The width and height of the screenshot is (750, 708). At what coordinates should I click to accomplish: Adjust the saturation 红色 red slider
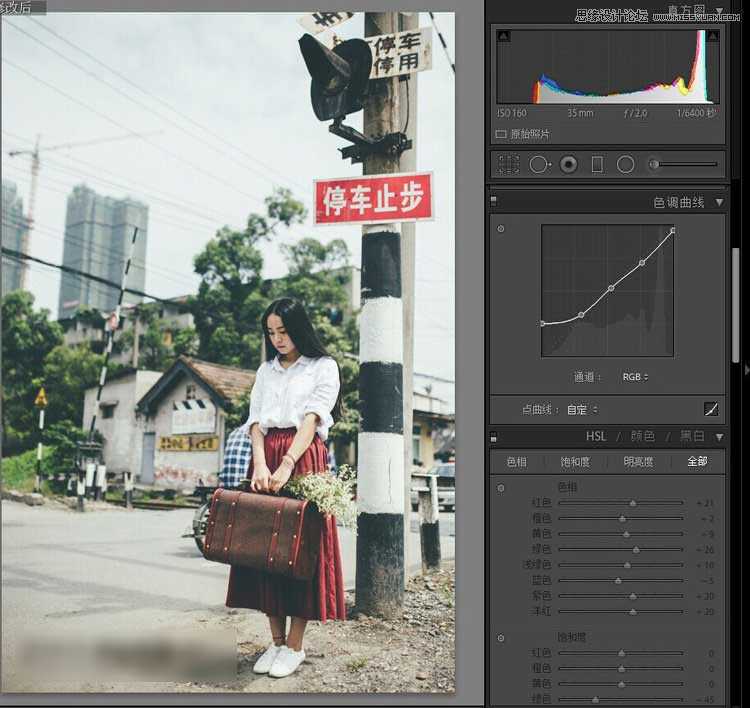(621, 653)
